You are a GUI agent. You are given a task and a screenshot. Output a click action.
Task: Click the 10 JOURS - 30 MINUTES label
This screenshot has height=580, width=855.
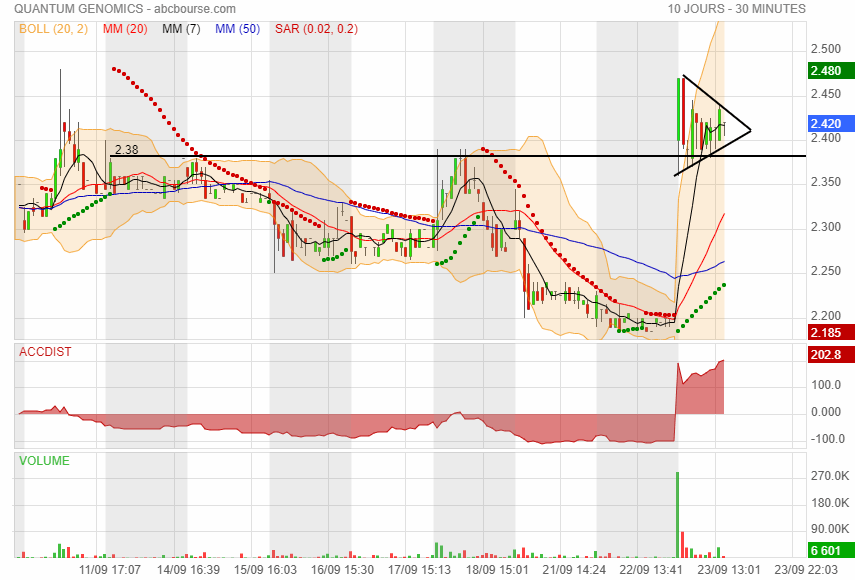(737, 9)
